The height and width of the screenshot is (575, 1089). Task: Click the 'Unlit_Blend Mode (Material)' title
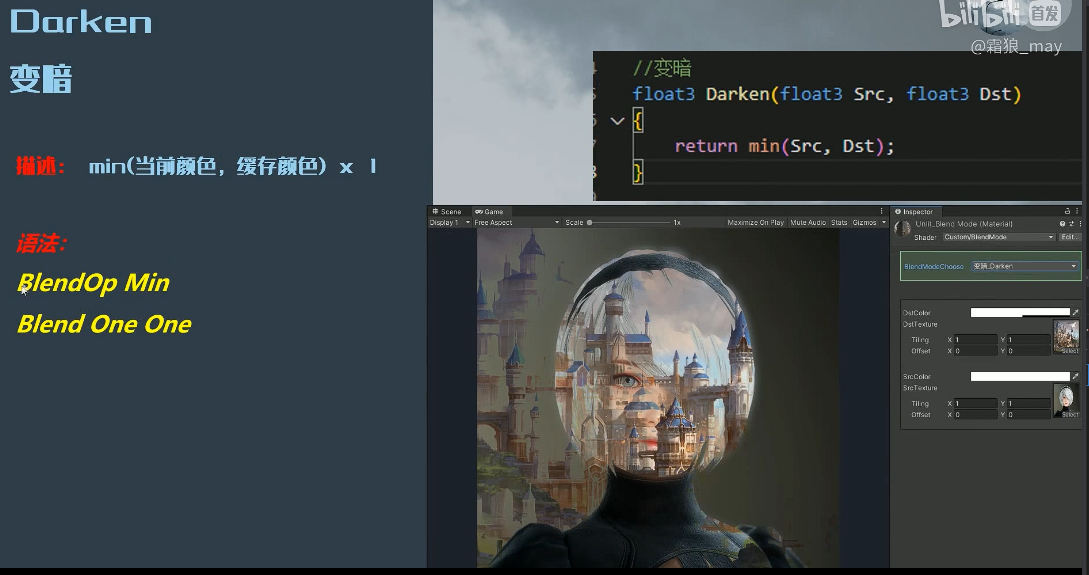point(964,224)
